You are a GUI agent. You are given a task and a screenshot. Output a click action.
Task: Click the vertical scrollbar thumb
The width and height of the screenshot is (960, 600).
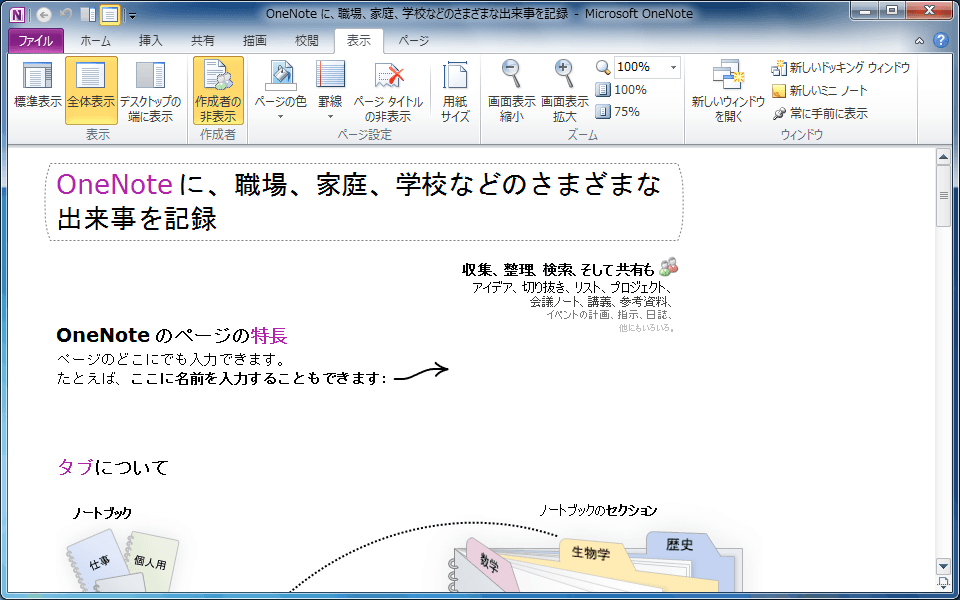943,195
